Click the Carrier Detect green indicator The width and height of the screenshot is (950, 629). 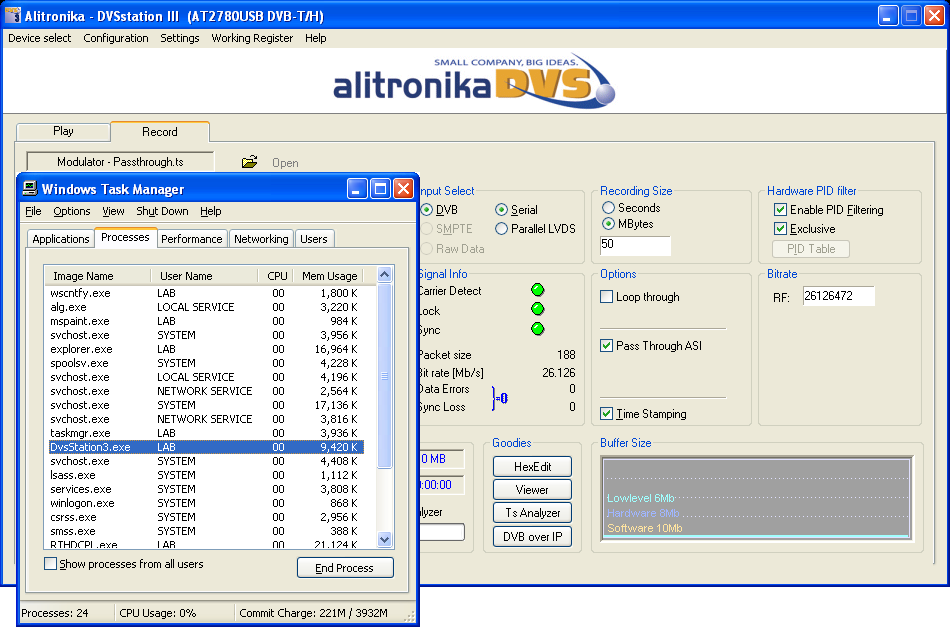pyautogui.click(x=537, y=290)
